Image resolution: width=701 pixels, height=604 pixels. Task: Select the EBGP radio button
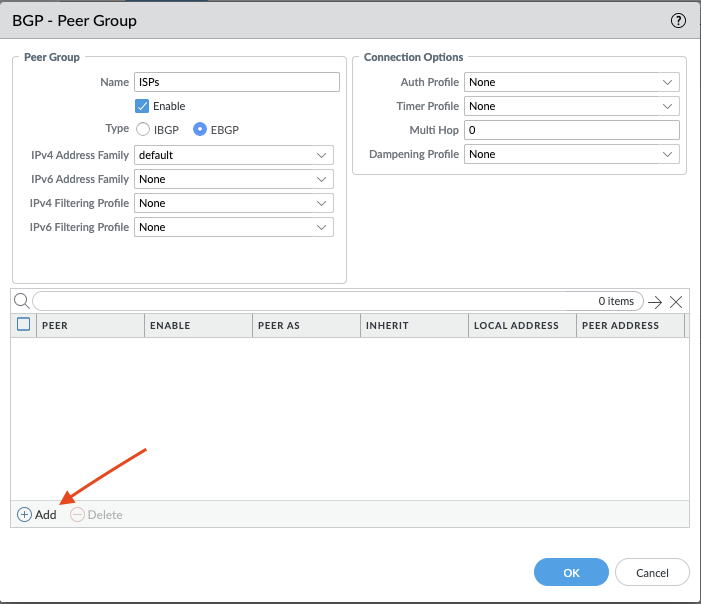(200, 129)
